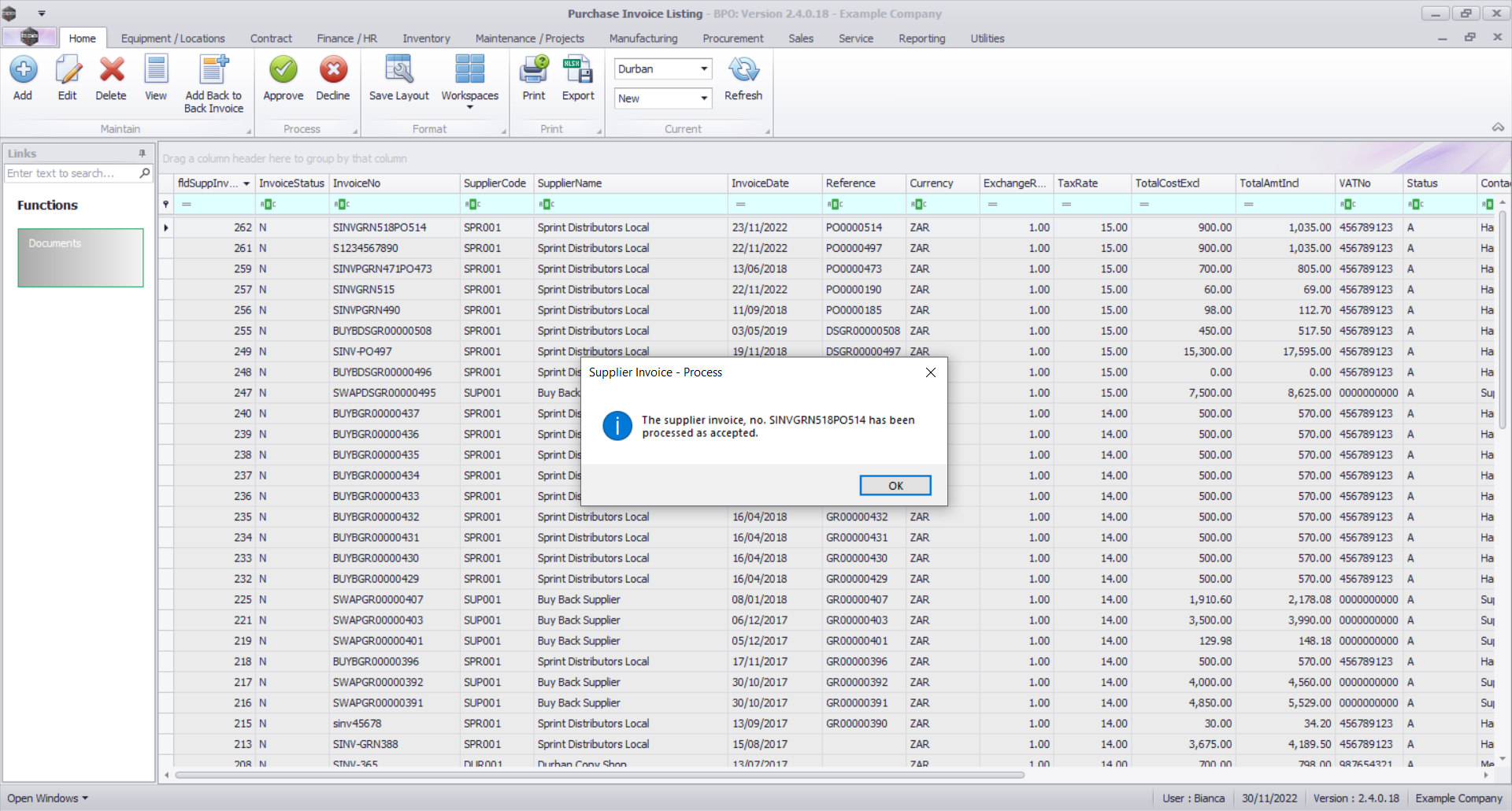Click Add Back to Back Invoice icon
Viewport: 1512px width, 811px height.
pos(213,71)
